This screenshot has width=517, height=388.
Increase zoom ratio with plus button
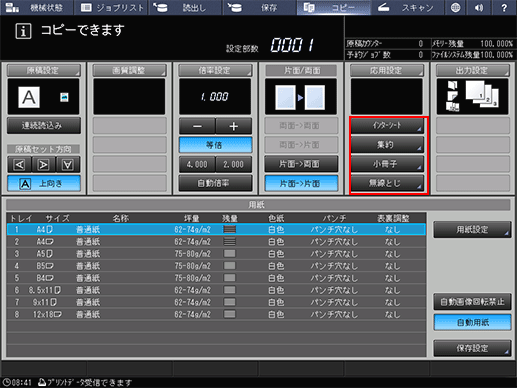coord(234,126)
